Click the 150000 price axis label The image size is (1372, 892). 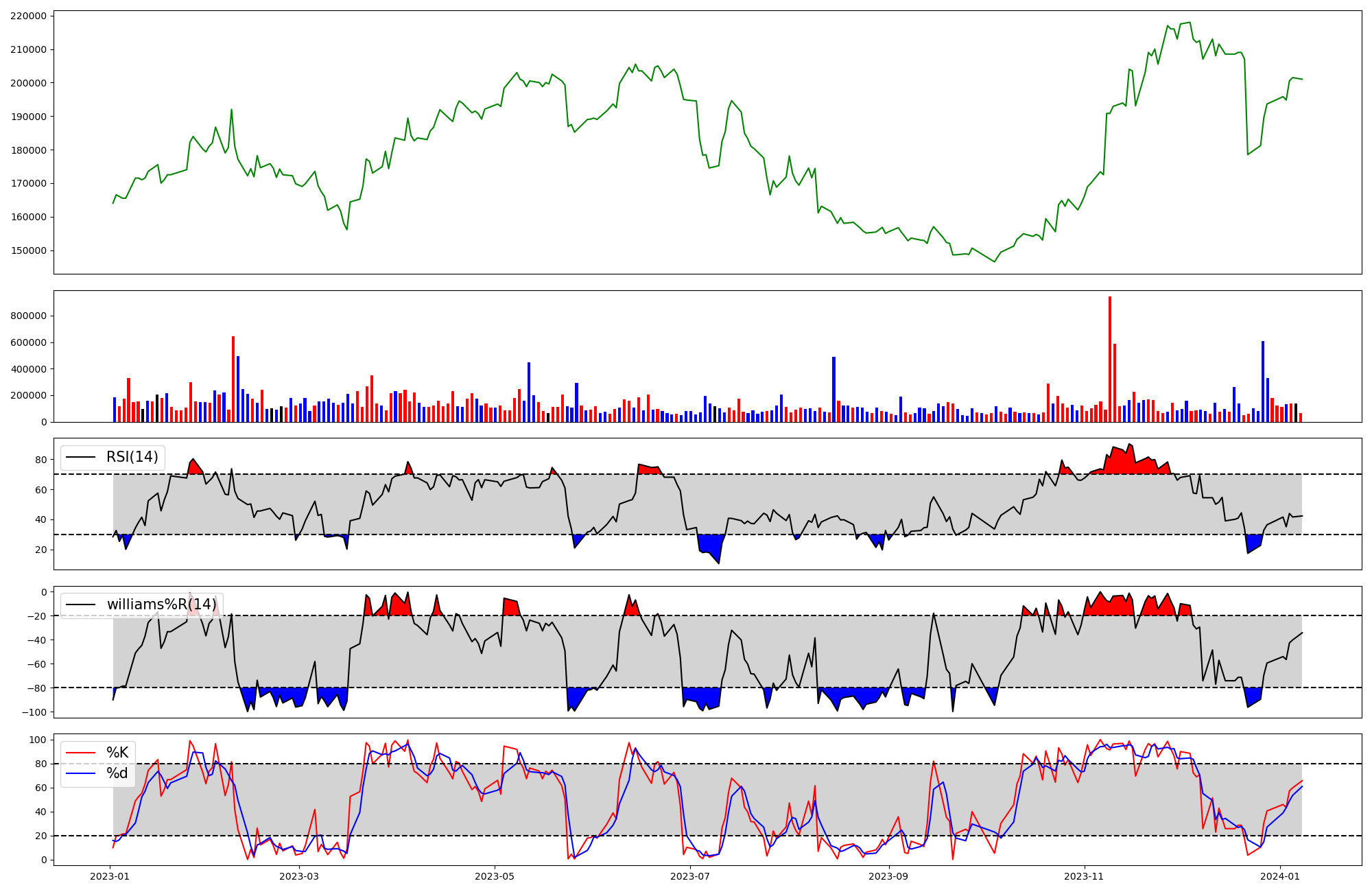tap(28, 250)
